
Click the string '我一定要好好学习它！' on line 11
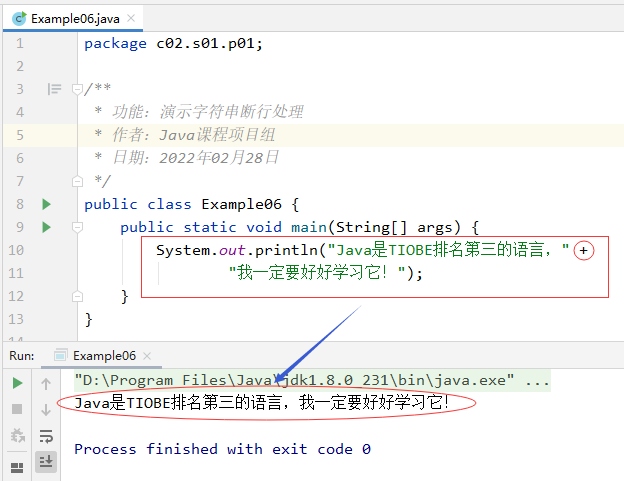(317, 273)
